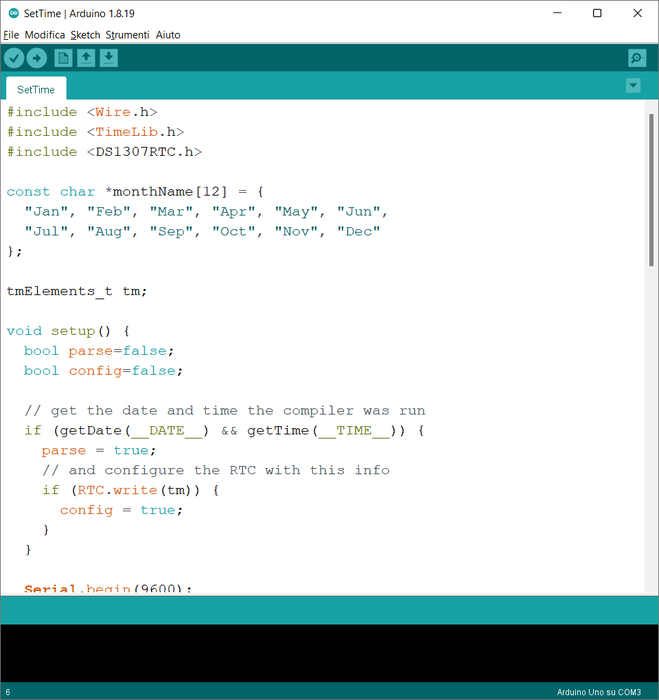Click the tmElements_t tm; line

click(x=77, y=291)
